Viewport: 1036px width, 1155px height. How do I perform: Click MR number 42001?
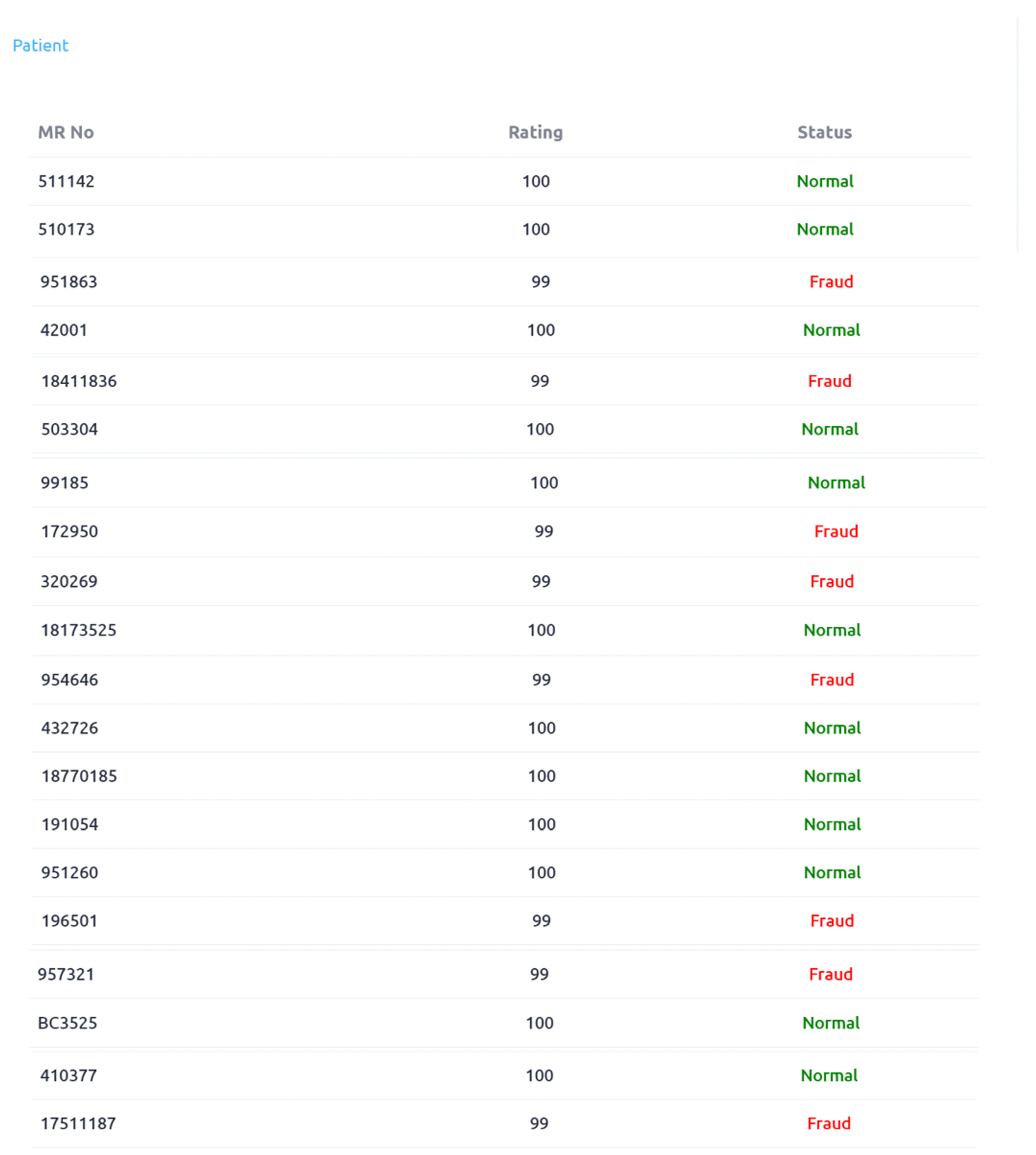pos(64,330)
